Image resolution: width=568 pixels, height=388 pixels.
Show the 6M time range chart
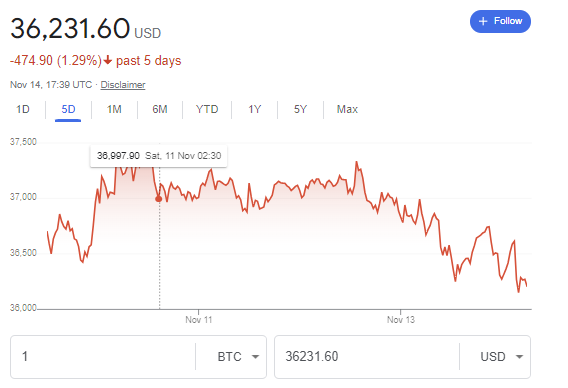coord(160,109)
